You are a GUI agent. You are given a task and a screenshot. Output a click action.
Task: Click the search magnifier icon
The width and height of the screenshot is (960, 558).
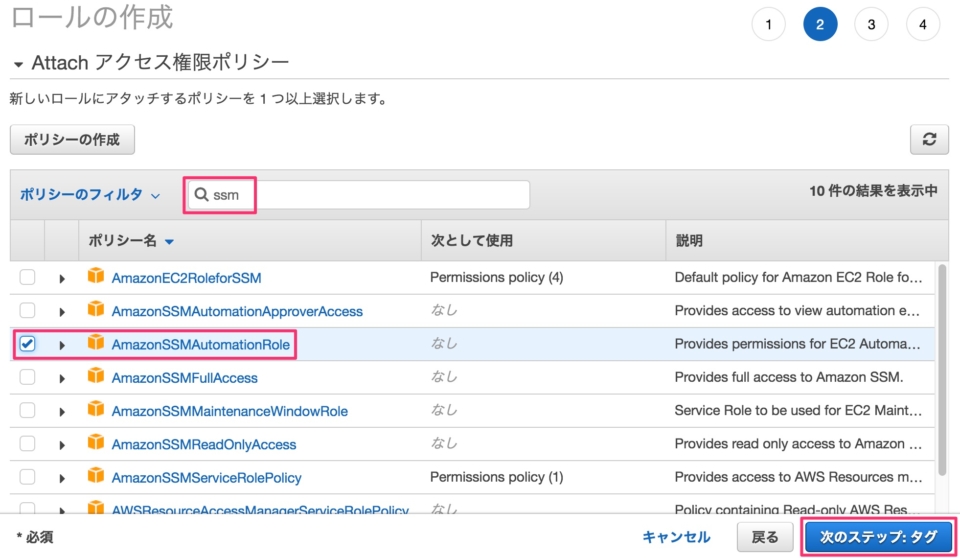coord(201,194)
